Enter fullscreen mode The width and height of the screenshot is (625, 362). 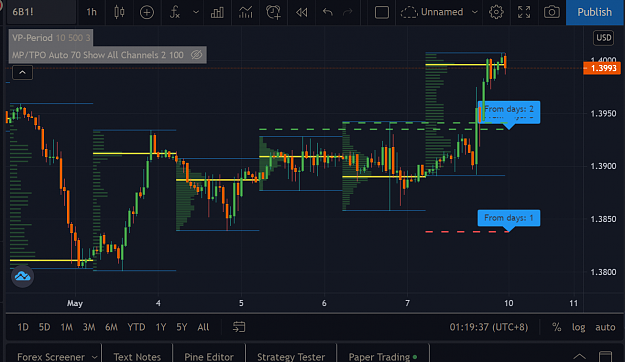click(524, 12)
